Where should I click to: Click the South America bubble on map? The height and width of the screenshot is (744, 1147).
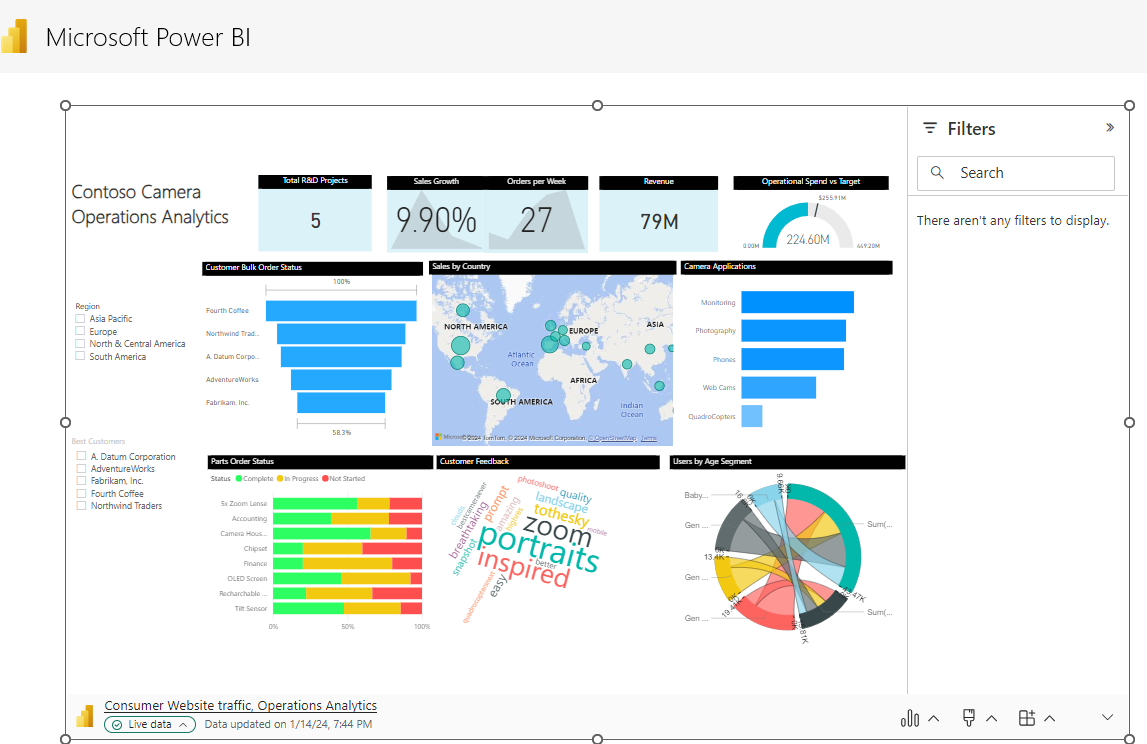(x=503, y=396)
